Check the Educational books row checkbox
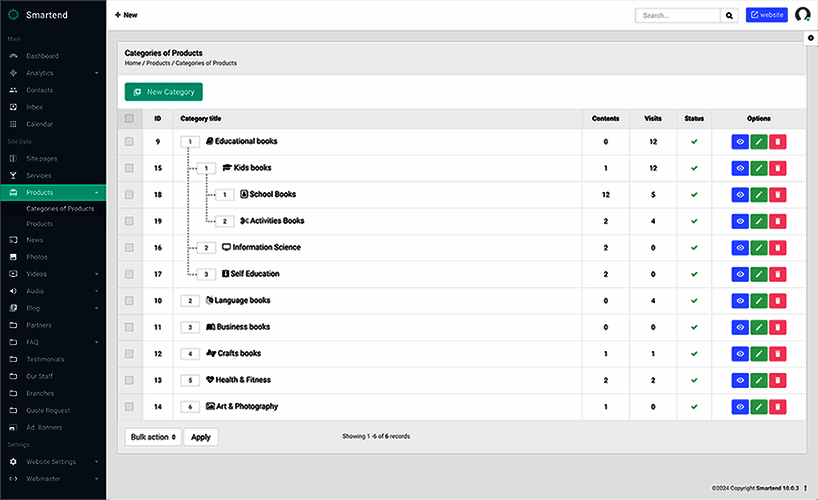The image size is (818, 500). [129, 142]
